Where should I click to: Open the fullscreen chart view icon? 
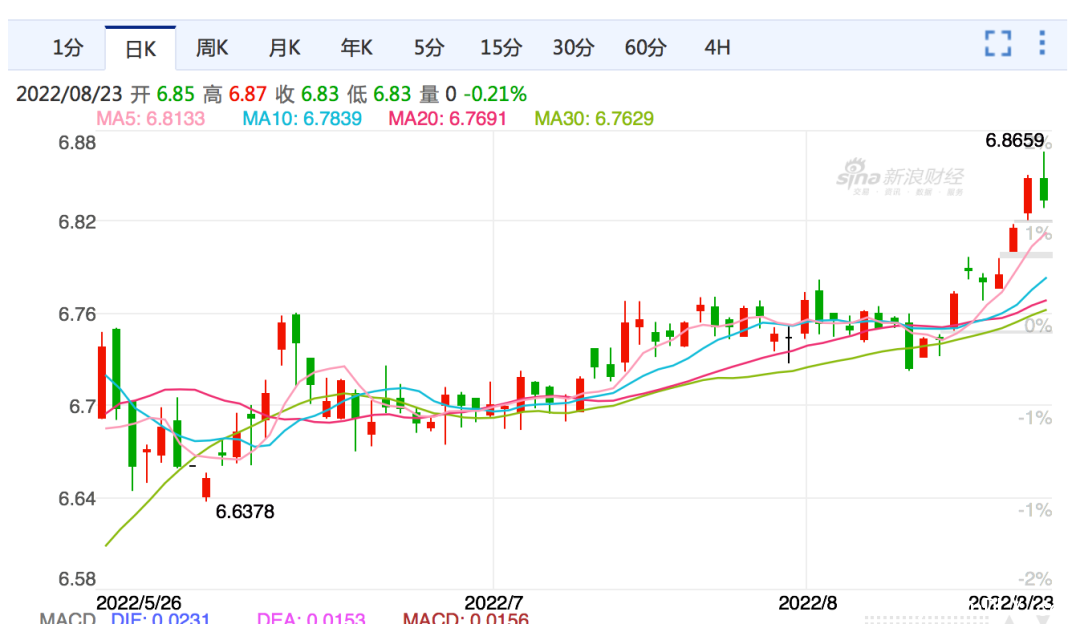(998, 43)
